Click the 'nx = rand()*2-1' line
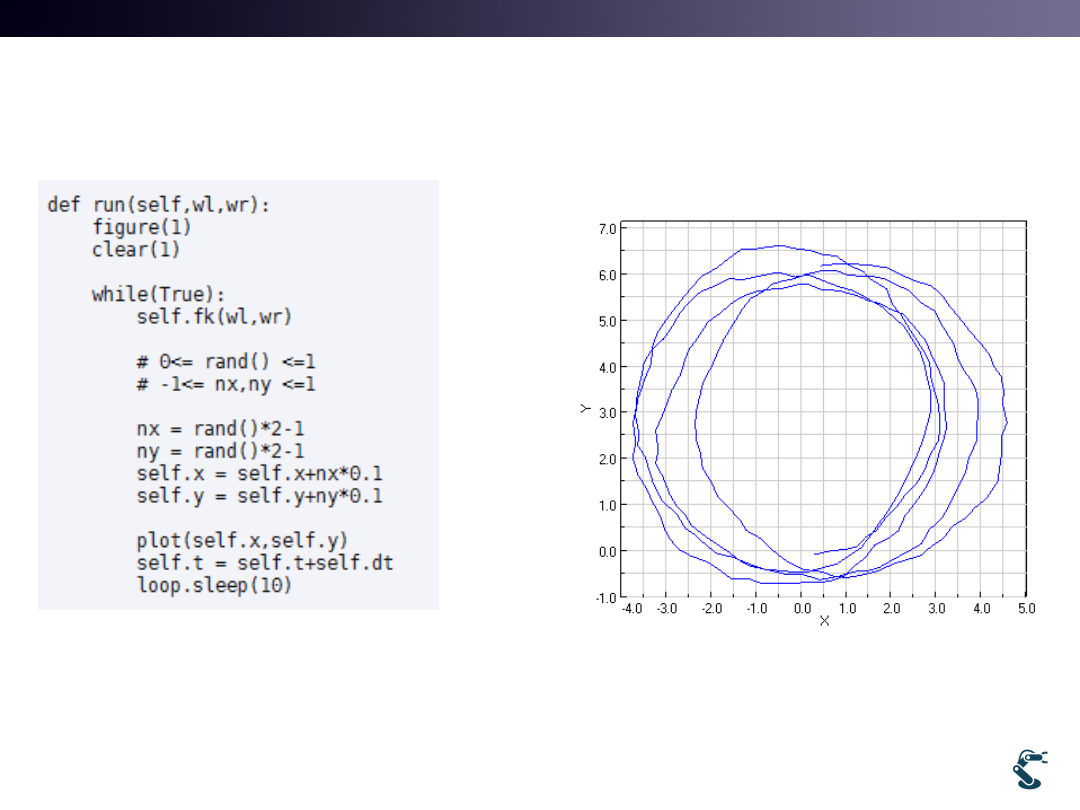Image resolution: width=1080 pixels, height=810 pixels. click(x=220, y=428)
